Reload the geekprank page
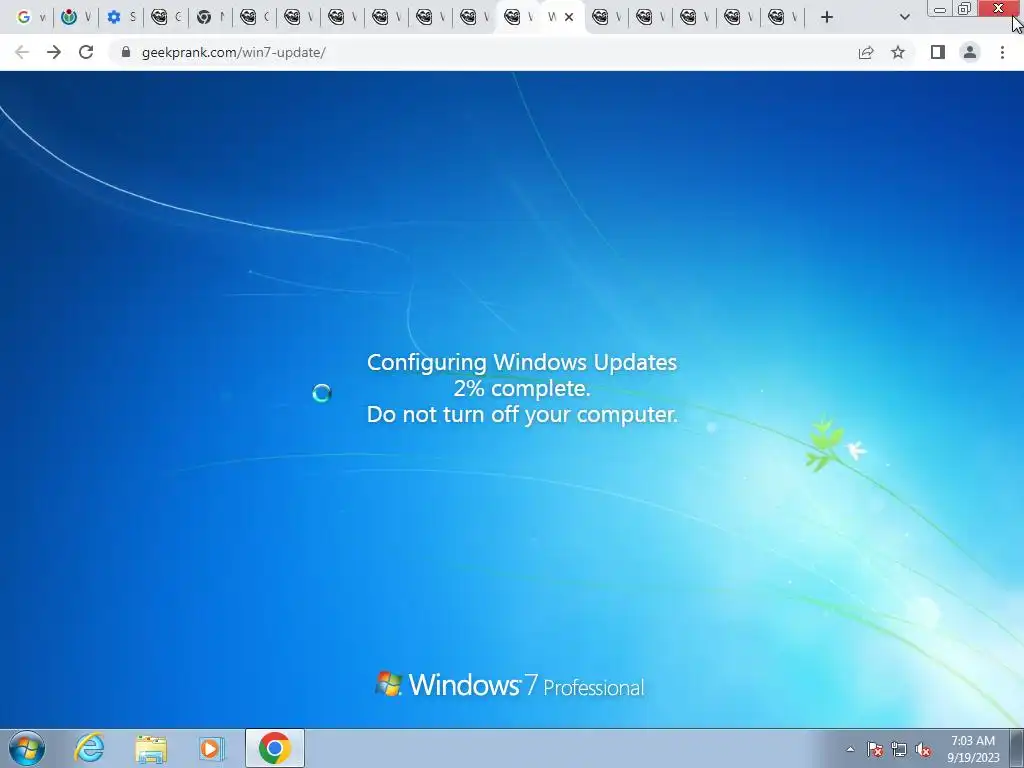The image size is (1024, 768). (x=86, y=52)
